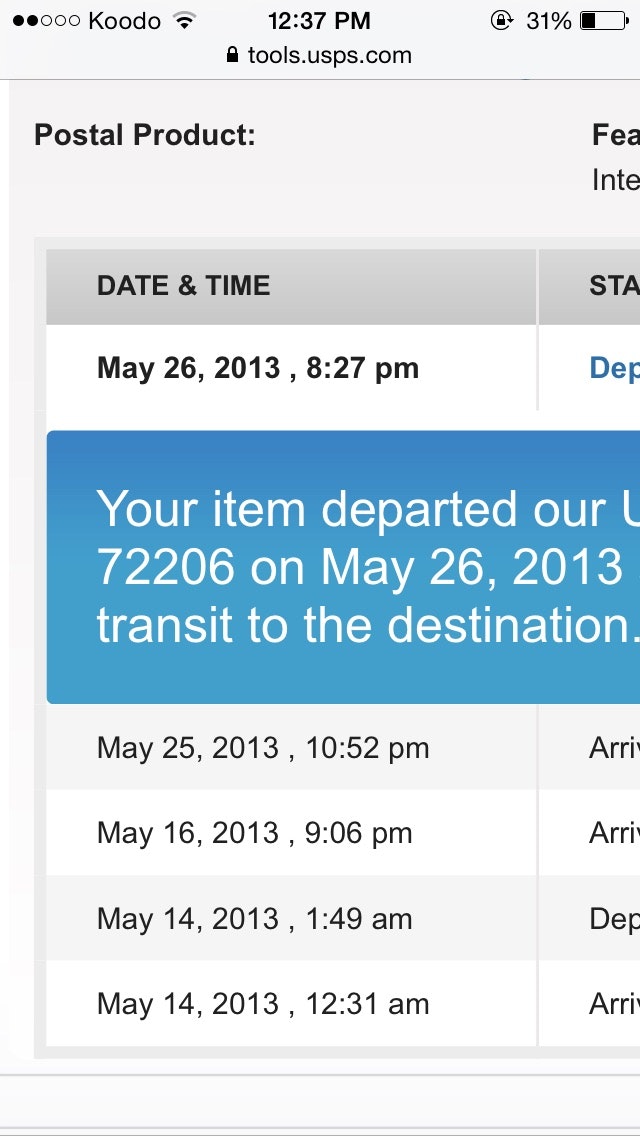Image resolution: width=640 pixels, height=1136 pixels.
Task: Tap the cellular signal dots
Action: (45, 20)
